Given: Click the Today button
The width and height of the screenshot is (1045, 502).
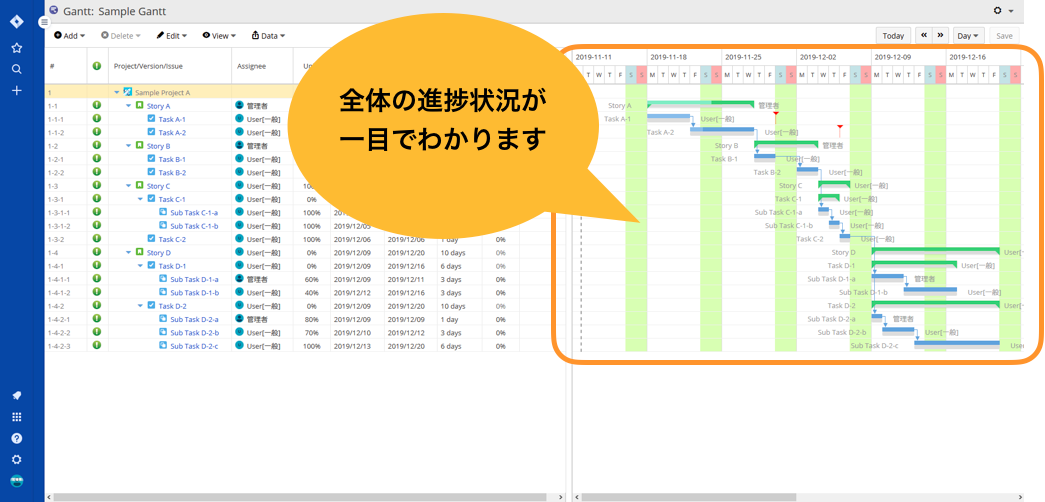Looking at the screenshot, I should click(893, 36).
